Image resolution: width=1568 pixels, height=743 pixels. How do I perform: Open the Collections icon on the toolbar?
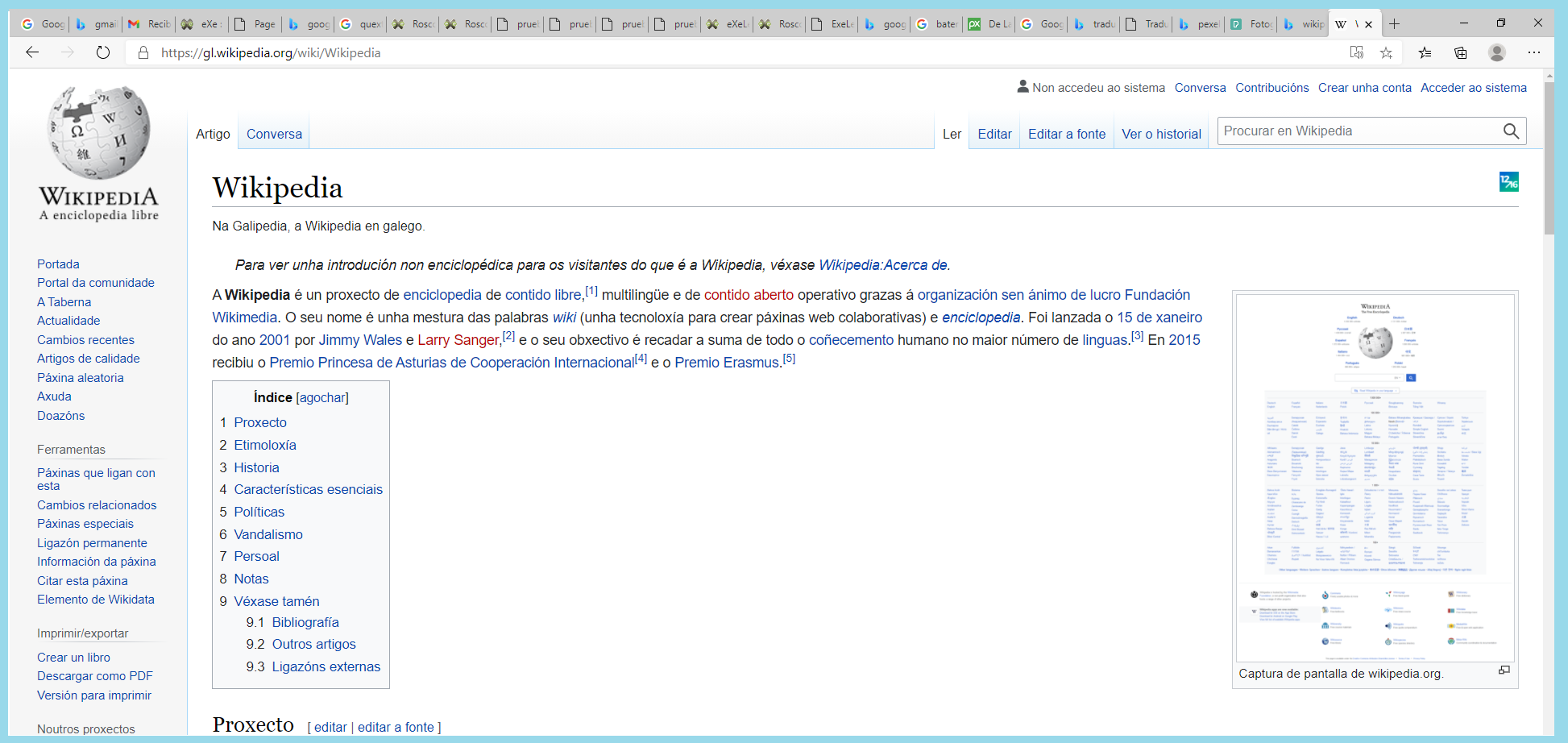(1460, 52)
